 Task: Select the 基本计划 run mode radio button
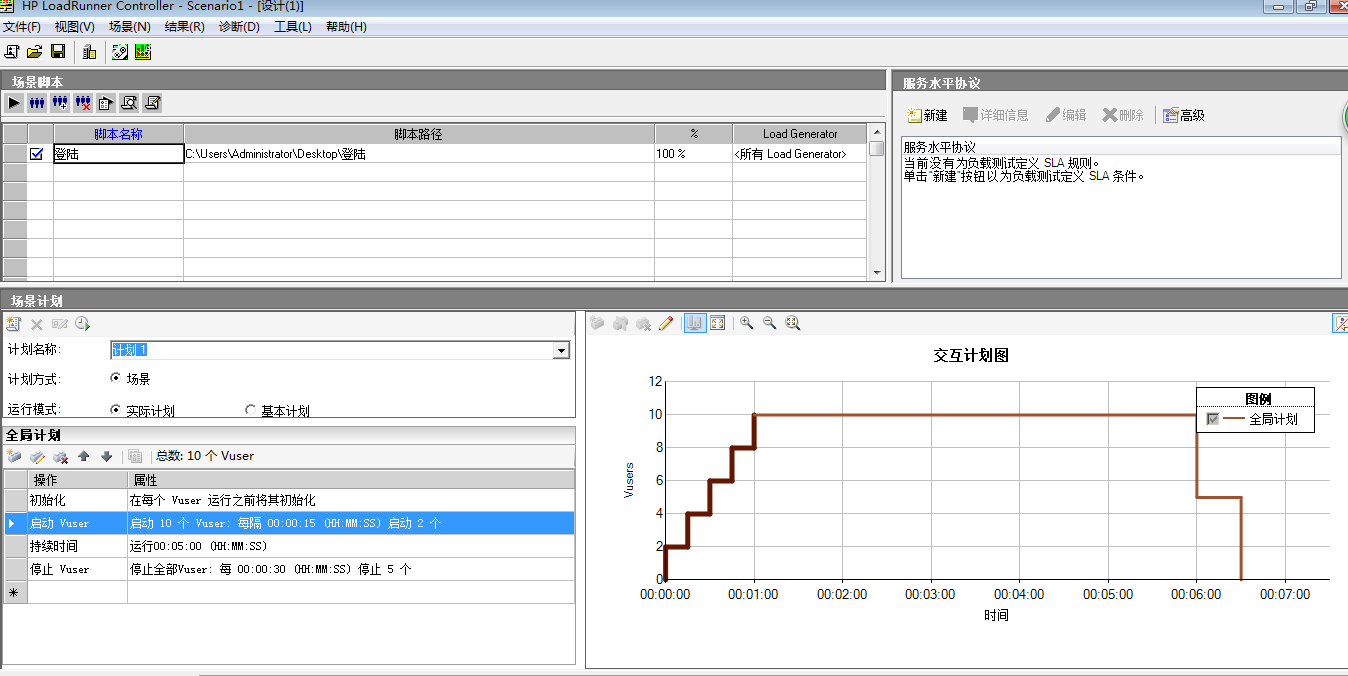[x=251, y=410]
